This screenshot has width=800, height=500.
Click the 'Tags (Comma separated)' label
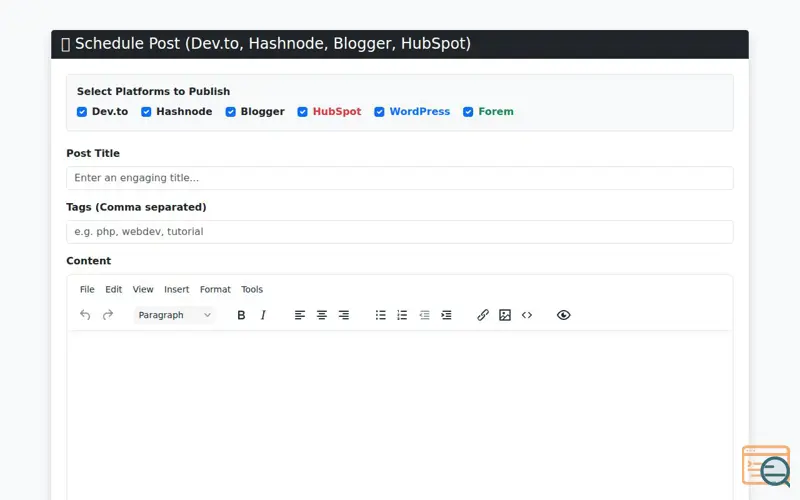[x=136, y=207]
